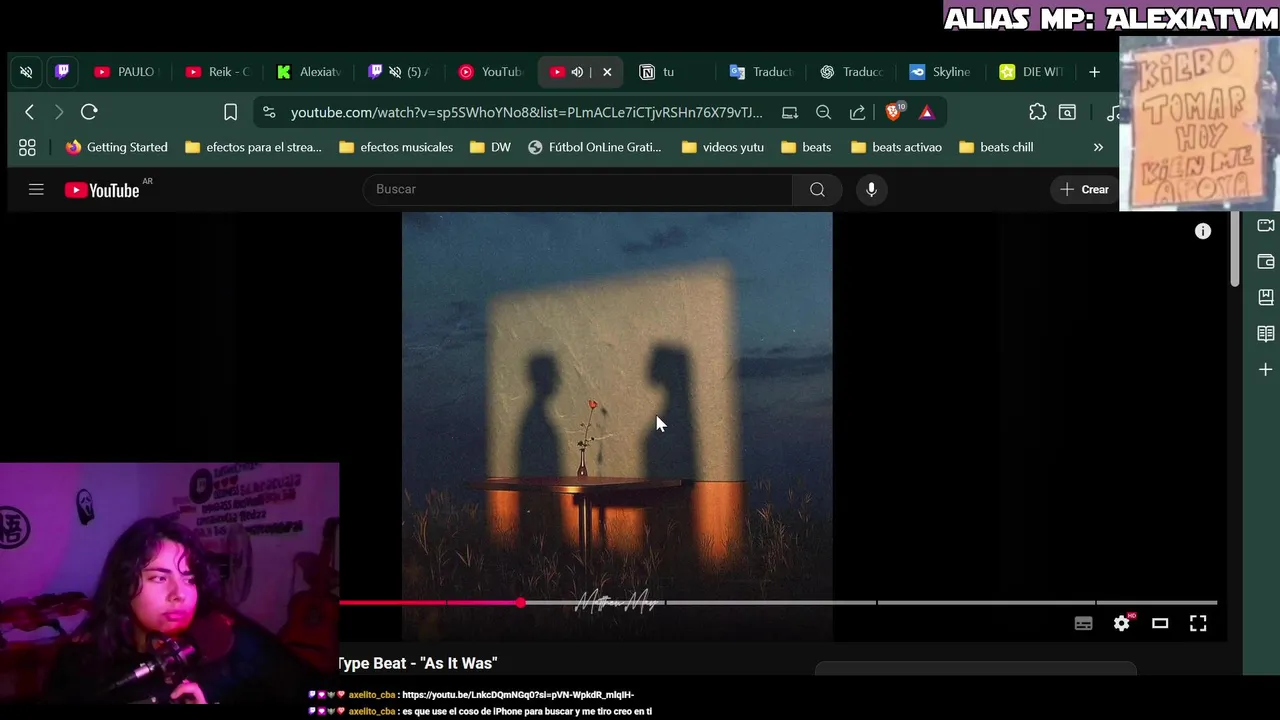Focus the YouTube 'Buscar' search field
Image resolution: width=1280 pixels, height=720 pixels.
[x=578, y=189]
